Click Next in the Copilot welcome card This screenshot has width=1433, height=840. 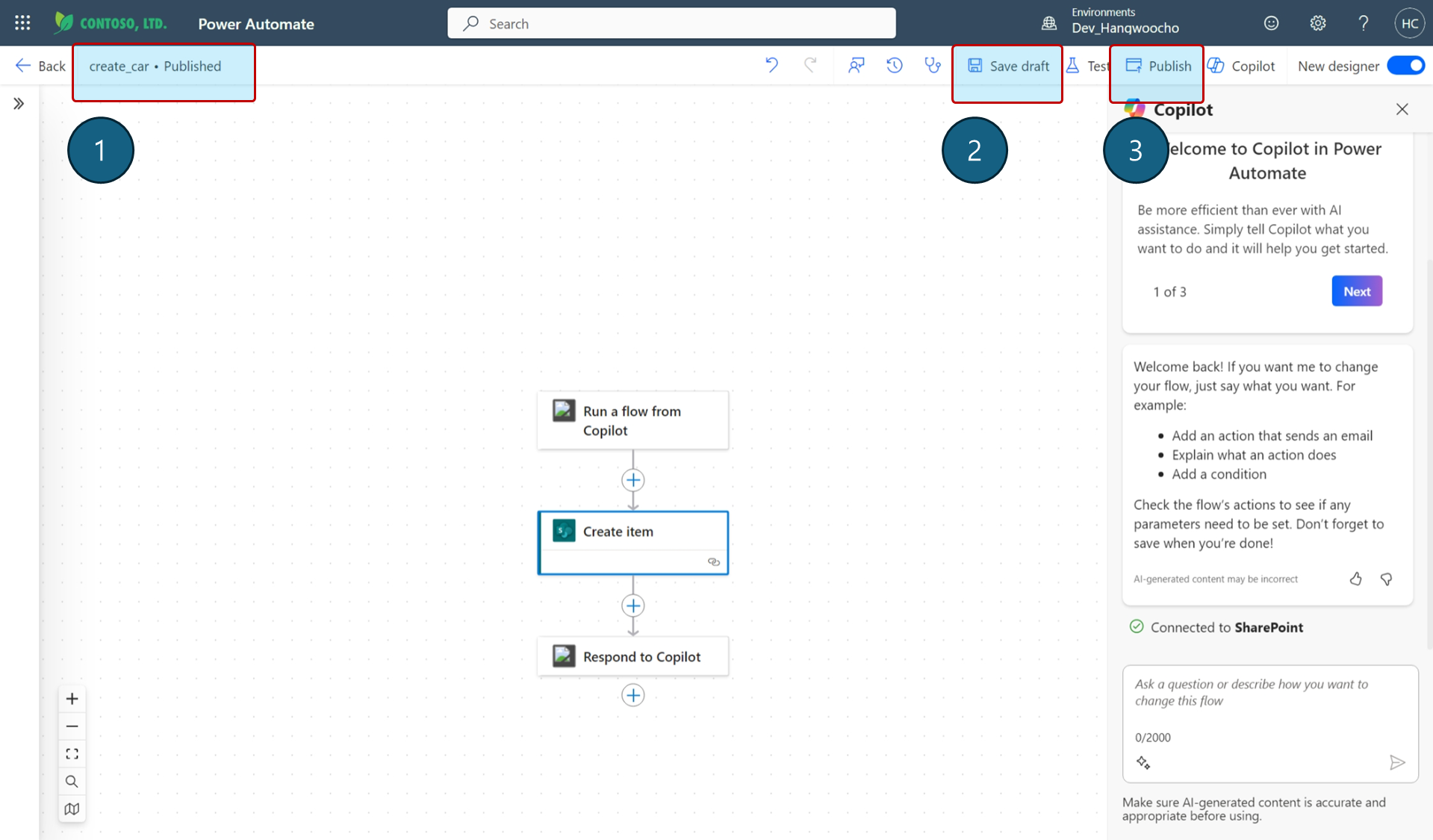tap(1357, 291)
